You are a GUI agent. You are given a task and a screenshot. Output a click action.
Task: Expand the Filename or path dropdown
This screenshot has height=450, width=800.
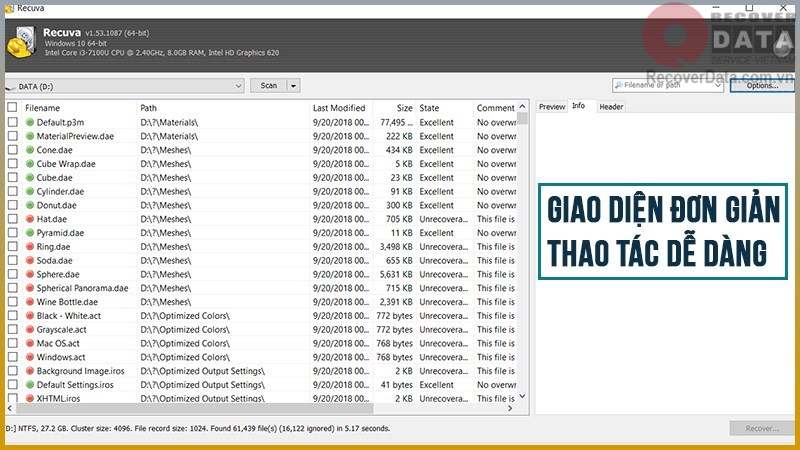[x=717, y=85]
